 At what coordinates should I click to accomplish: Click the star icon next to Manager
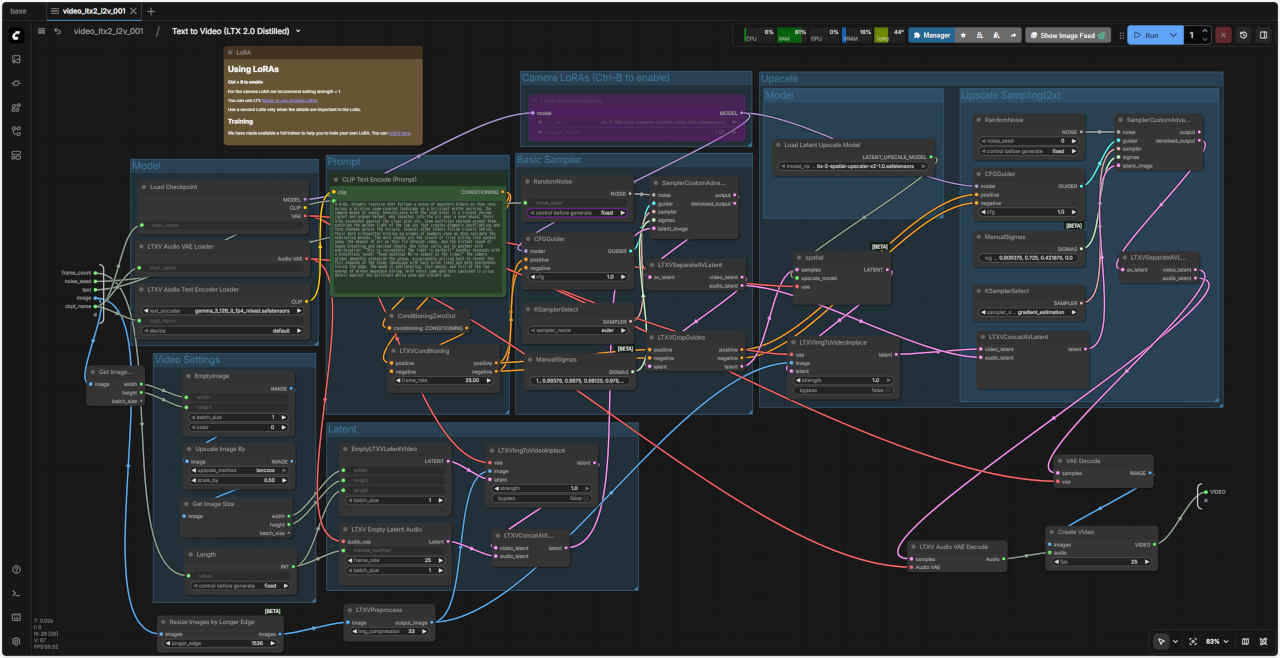click(x=963, y=35)
